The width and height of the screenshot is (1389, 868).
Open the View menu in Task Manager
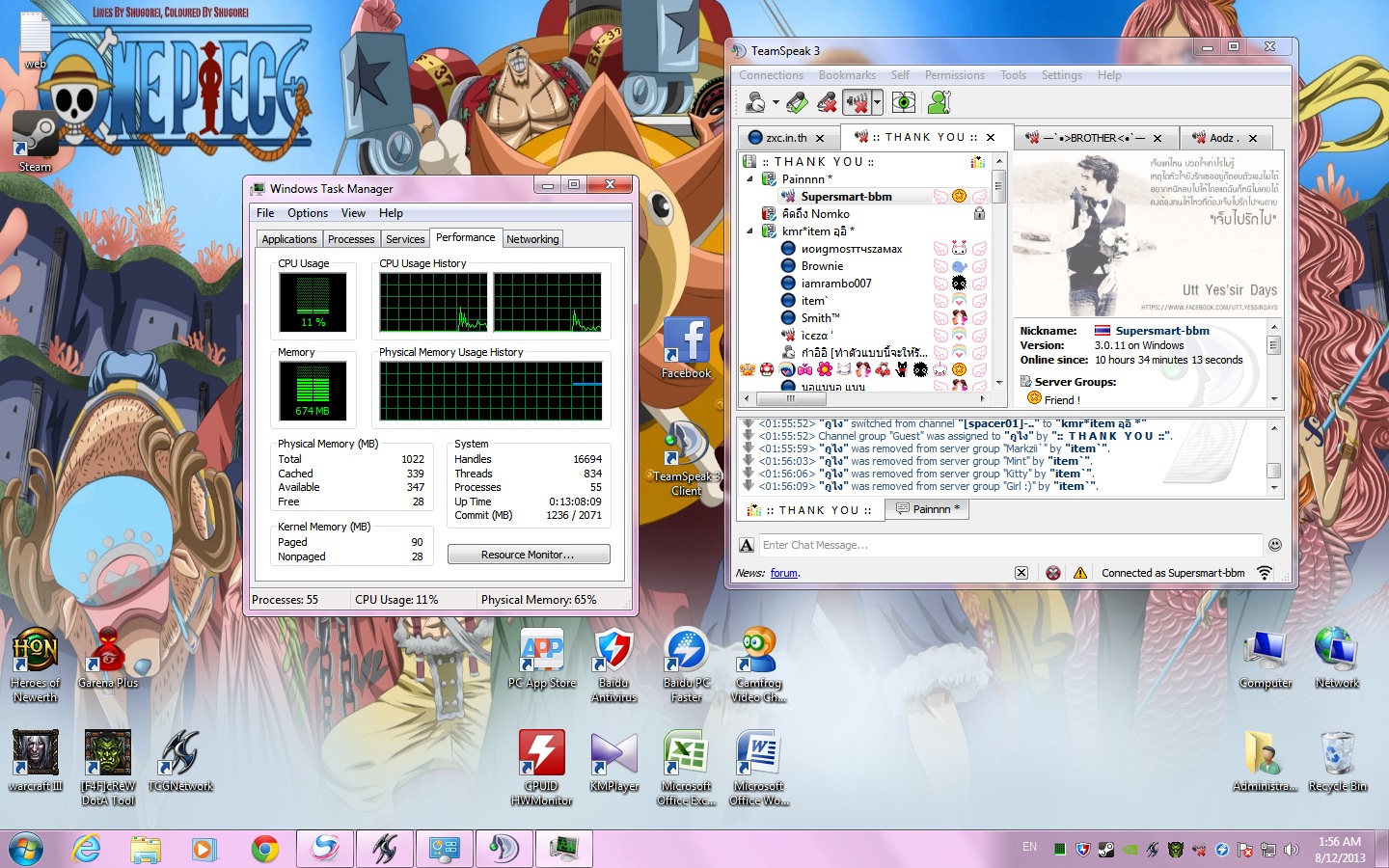coord(353,213)
